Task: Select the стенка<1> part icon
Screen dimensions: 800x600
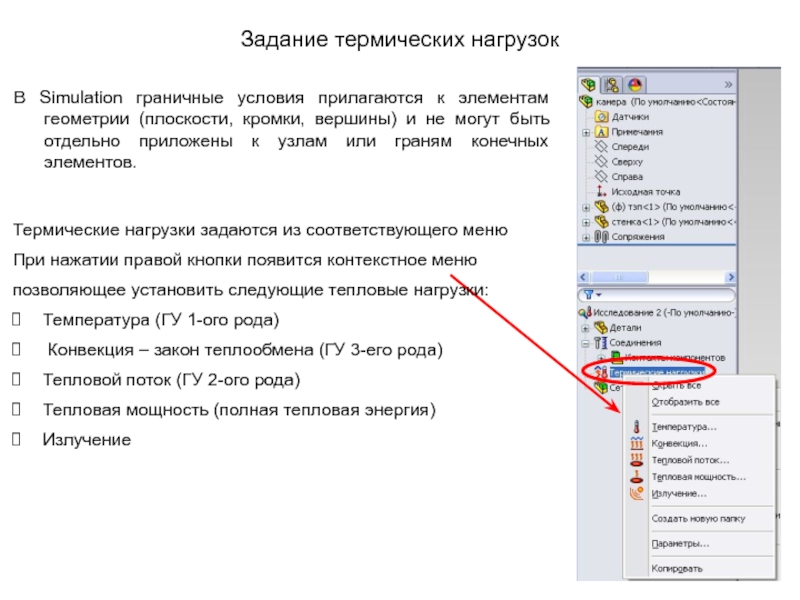Action: pos(602,221)
